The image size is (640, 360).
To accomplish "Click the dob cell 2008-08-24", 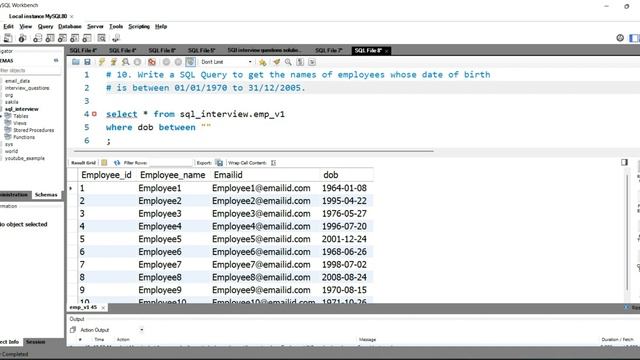I will coord(344,278).
